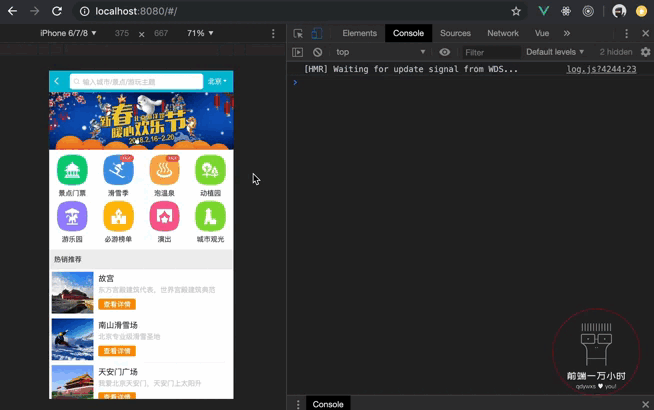Open the Default levels dropdown

tap(555, 52)
